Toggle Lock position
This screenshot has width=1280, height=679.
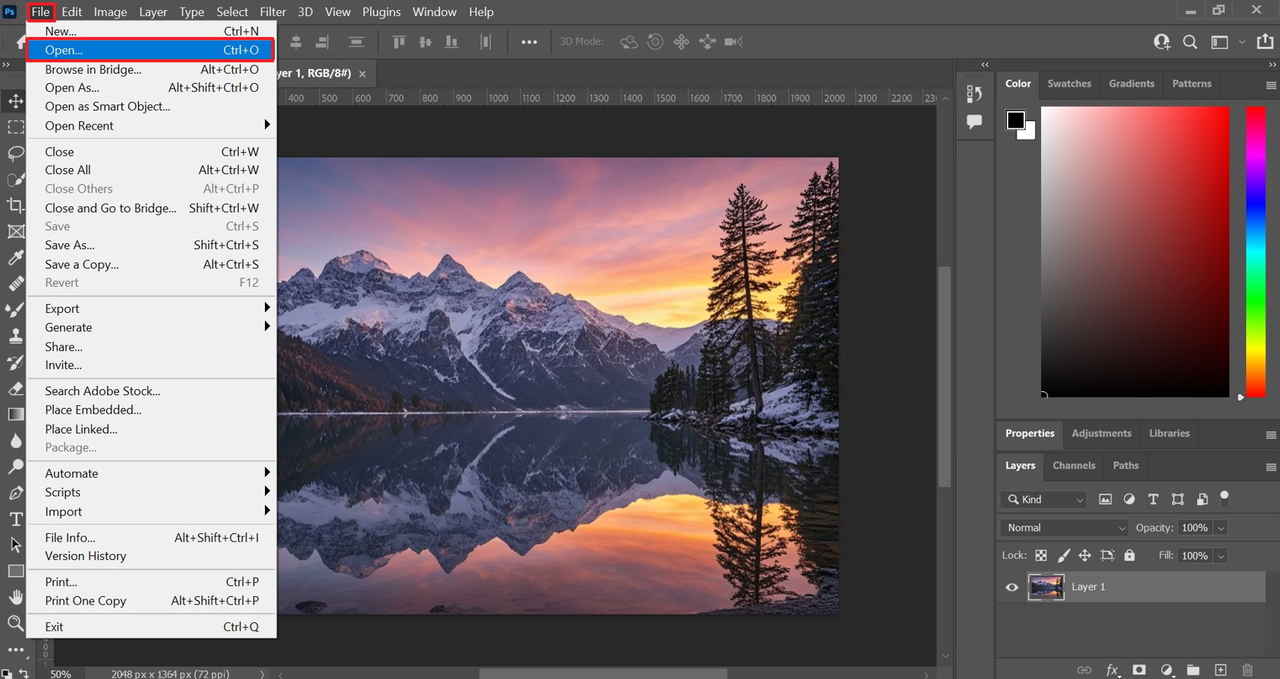pos(1085,555)
